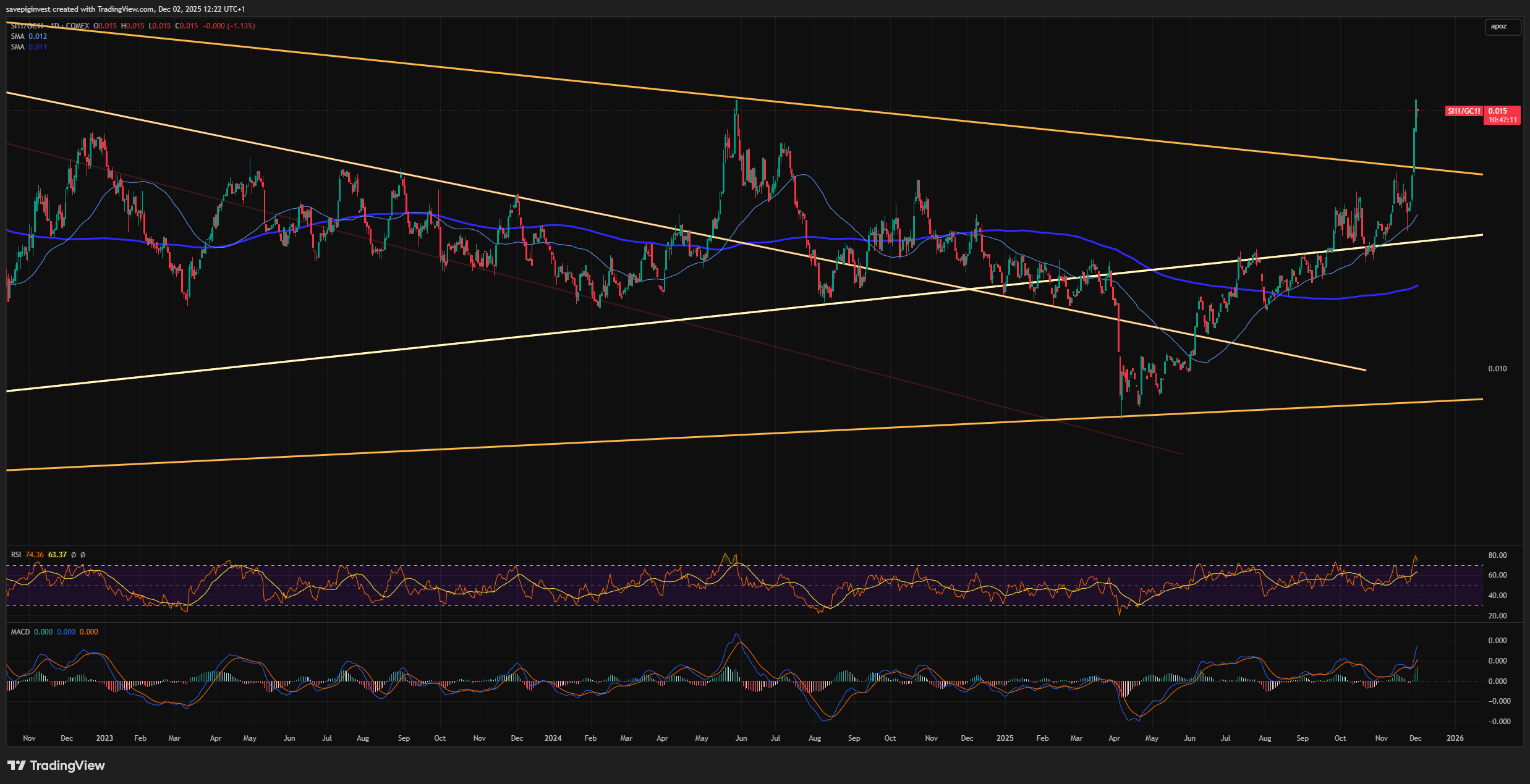The image size is (1530, 784).
Task: Click the red countdown timer 10:47:11
Action: [1503, 120]
